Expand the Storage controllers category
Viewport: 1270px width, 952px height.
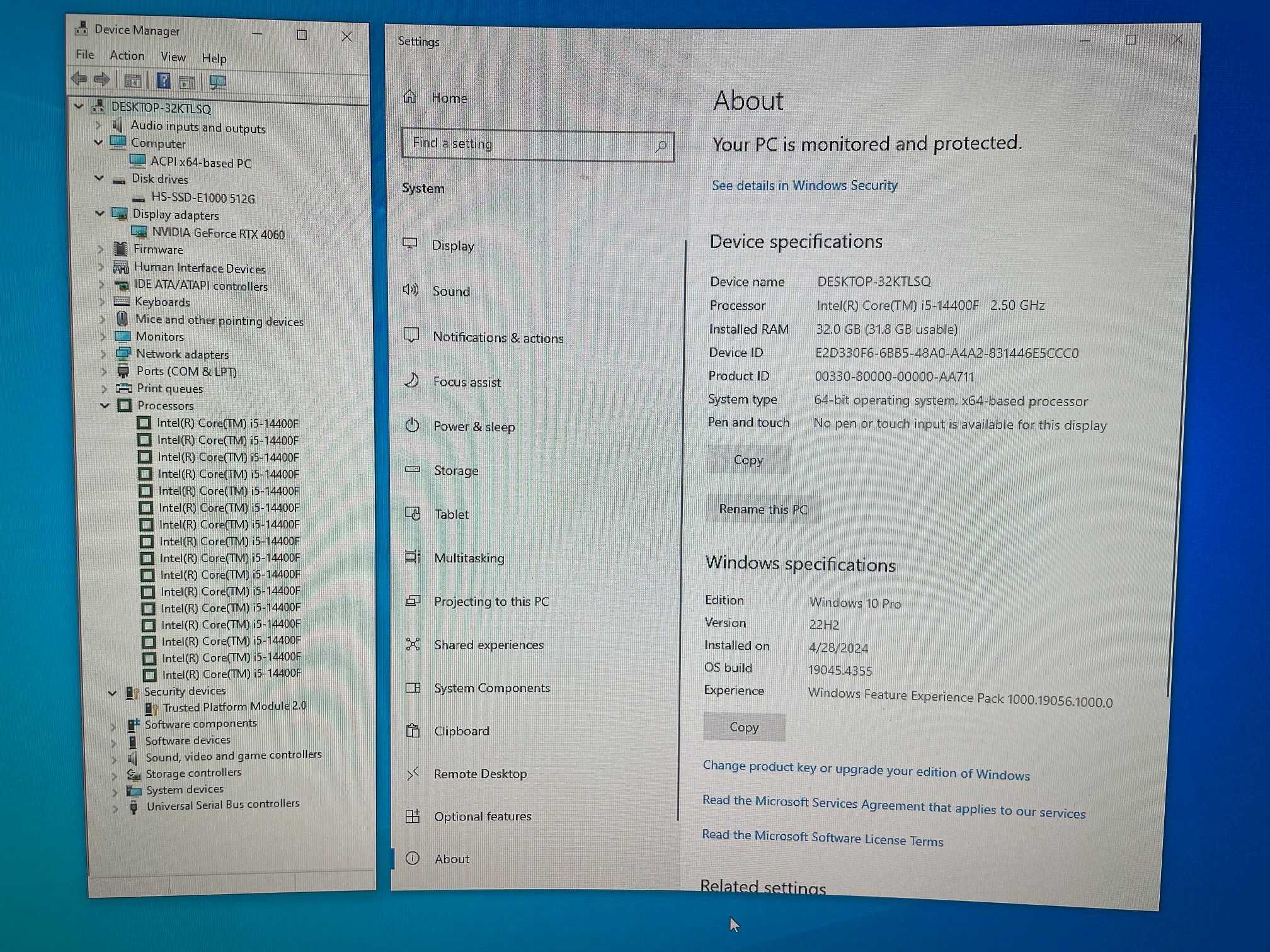(115, 776)
